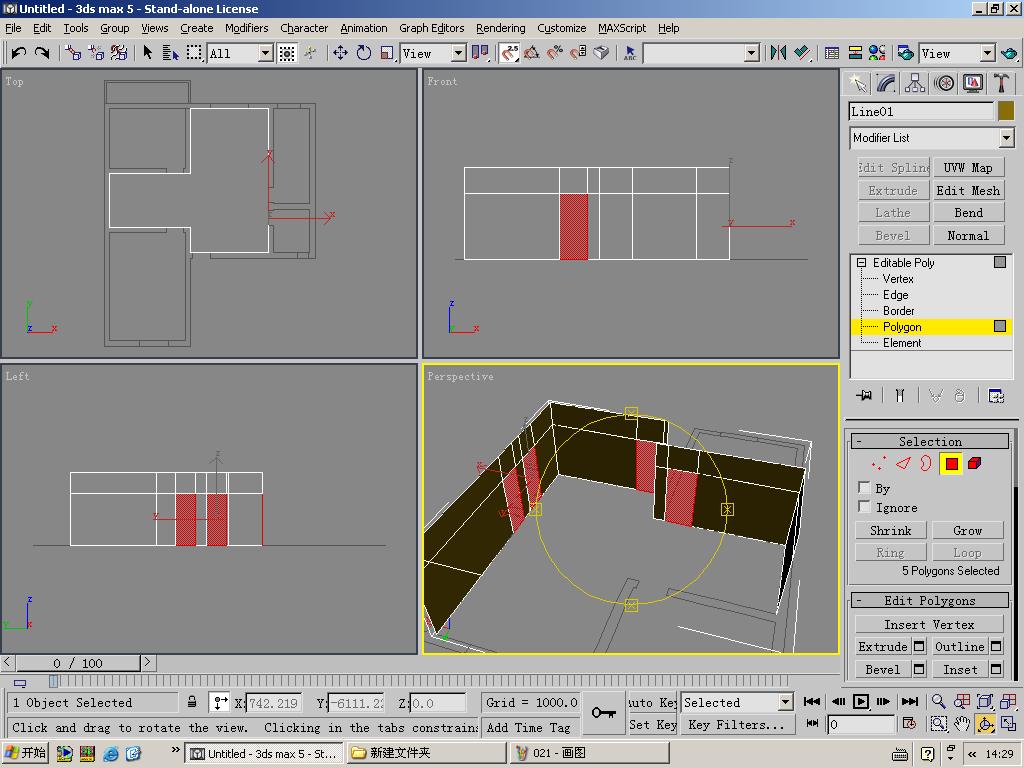This screenshot has height=768, width=1024.
Task: Open the MAXScript menu
Action: click(x=622, y=28)
